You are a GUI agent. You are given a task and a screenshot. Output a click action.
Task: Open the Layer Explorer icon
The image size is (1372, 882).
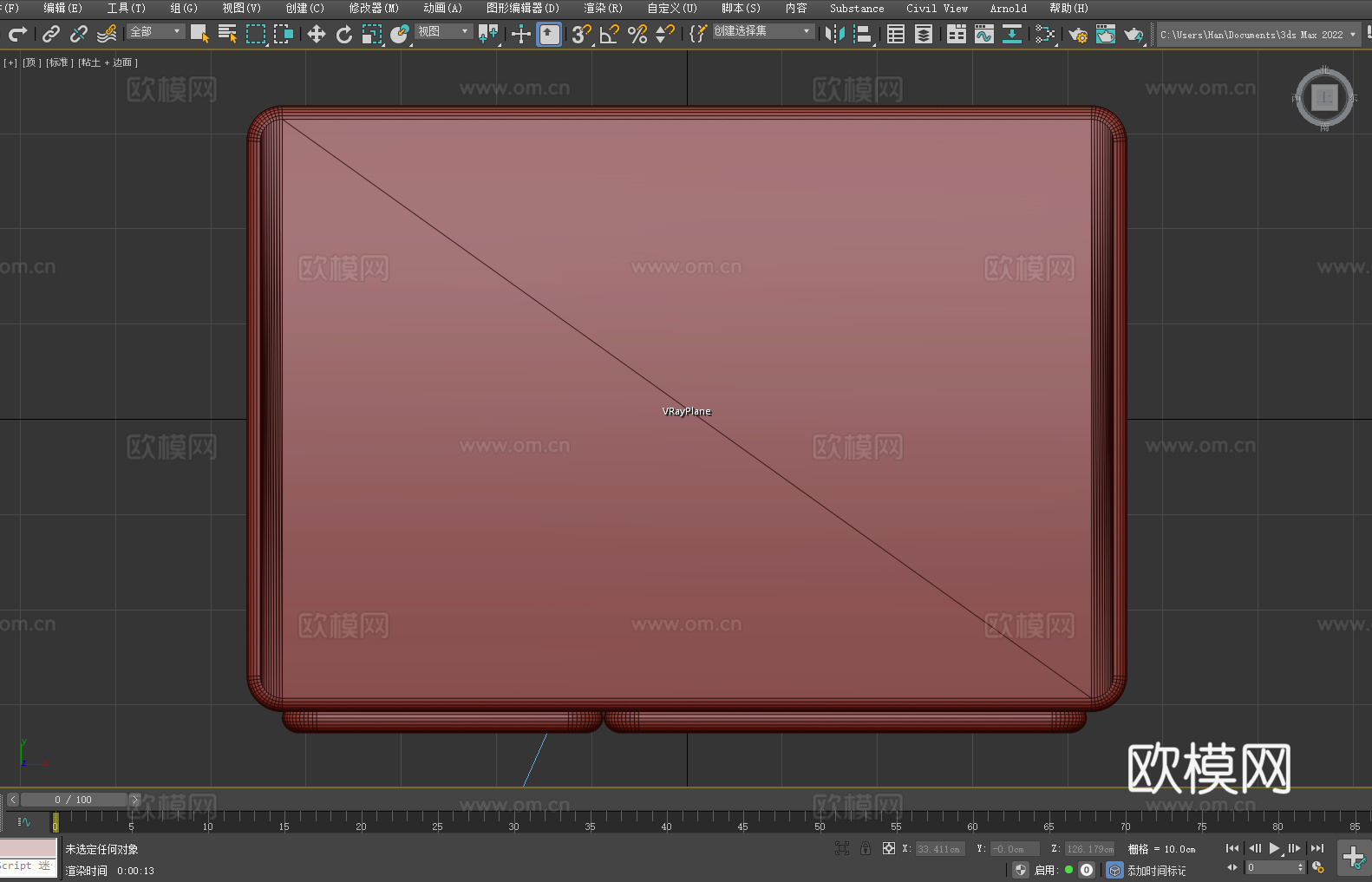[x=924, y=34]
